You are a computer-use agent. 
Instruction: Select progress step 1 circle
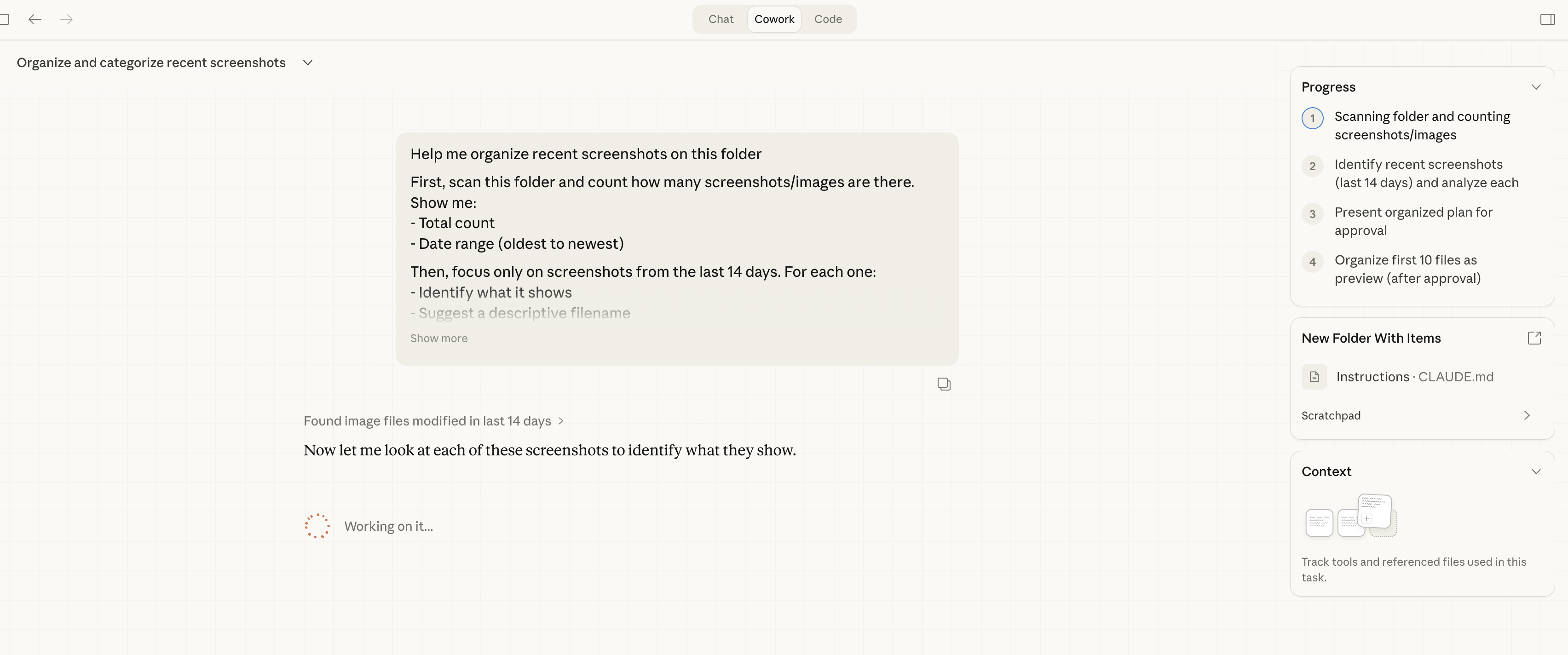(x=1312, y=118)
